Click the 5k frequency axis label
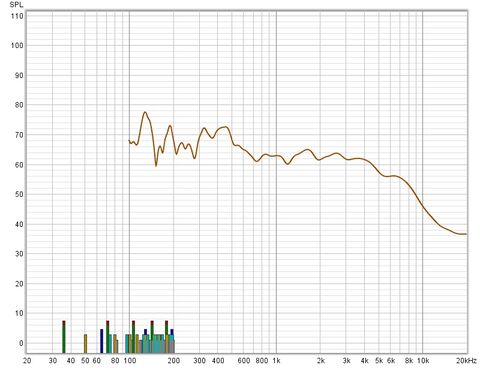This screenshot has height=368, width=480. [379, 360]
